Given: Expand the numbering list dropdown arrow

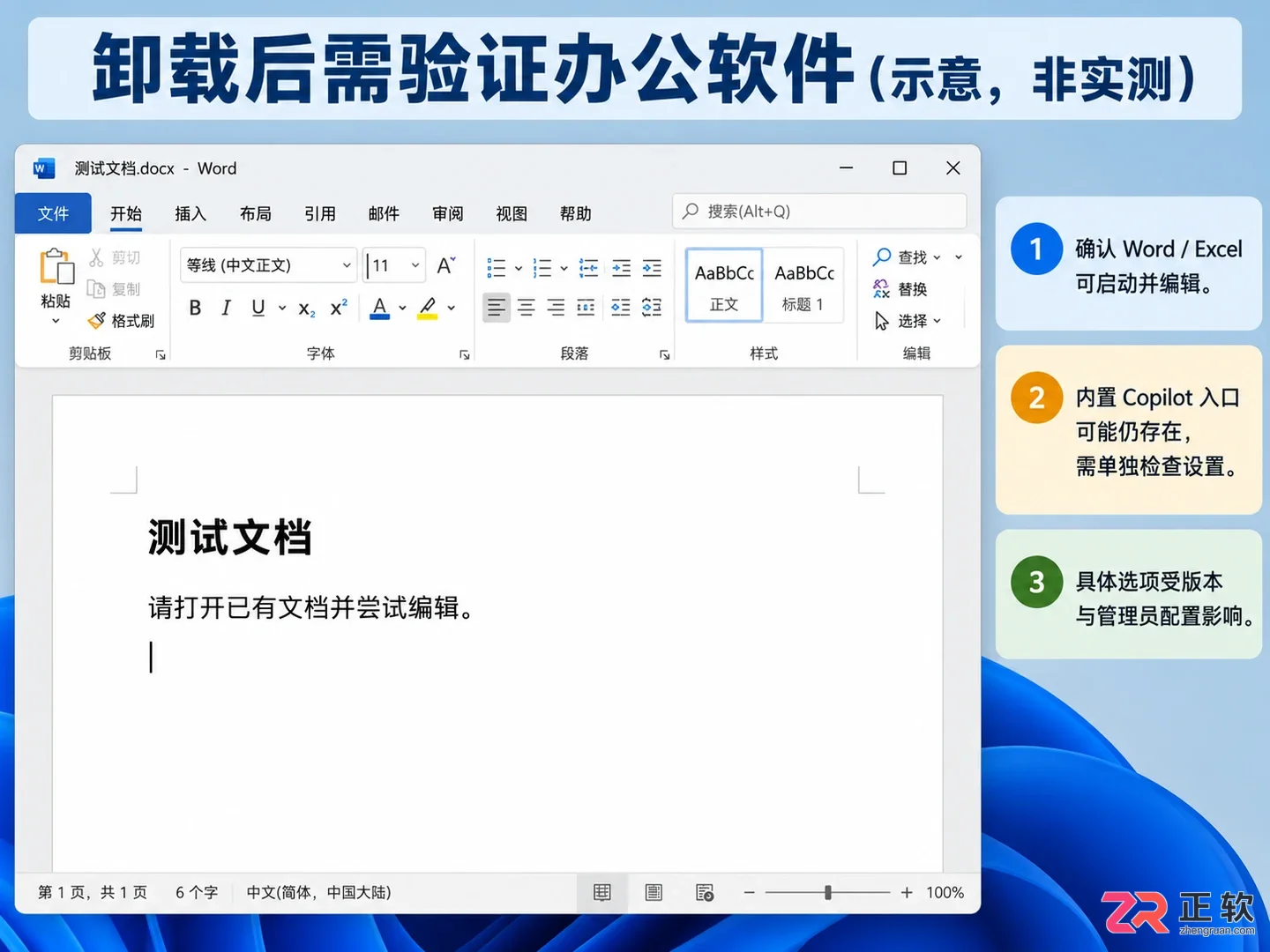Looking at the screenshot, I should pyautogui.click(x=564, y=268).
